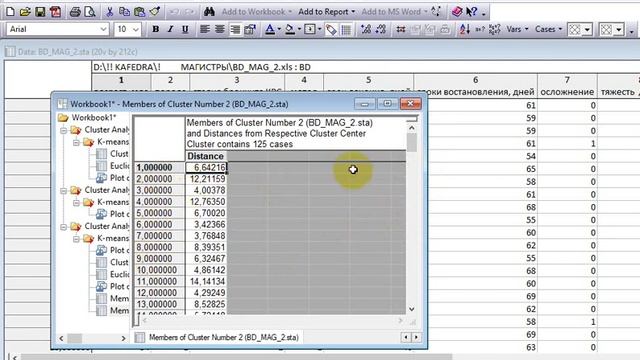Image resolution: width=640 pixels, height=360 pixels.
Task: Export as PDF using the red PDF icon
Action: (x=55, y=12)
